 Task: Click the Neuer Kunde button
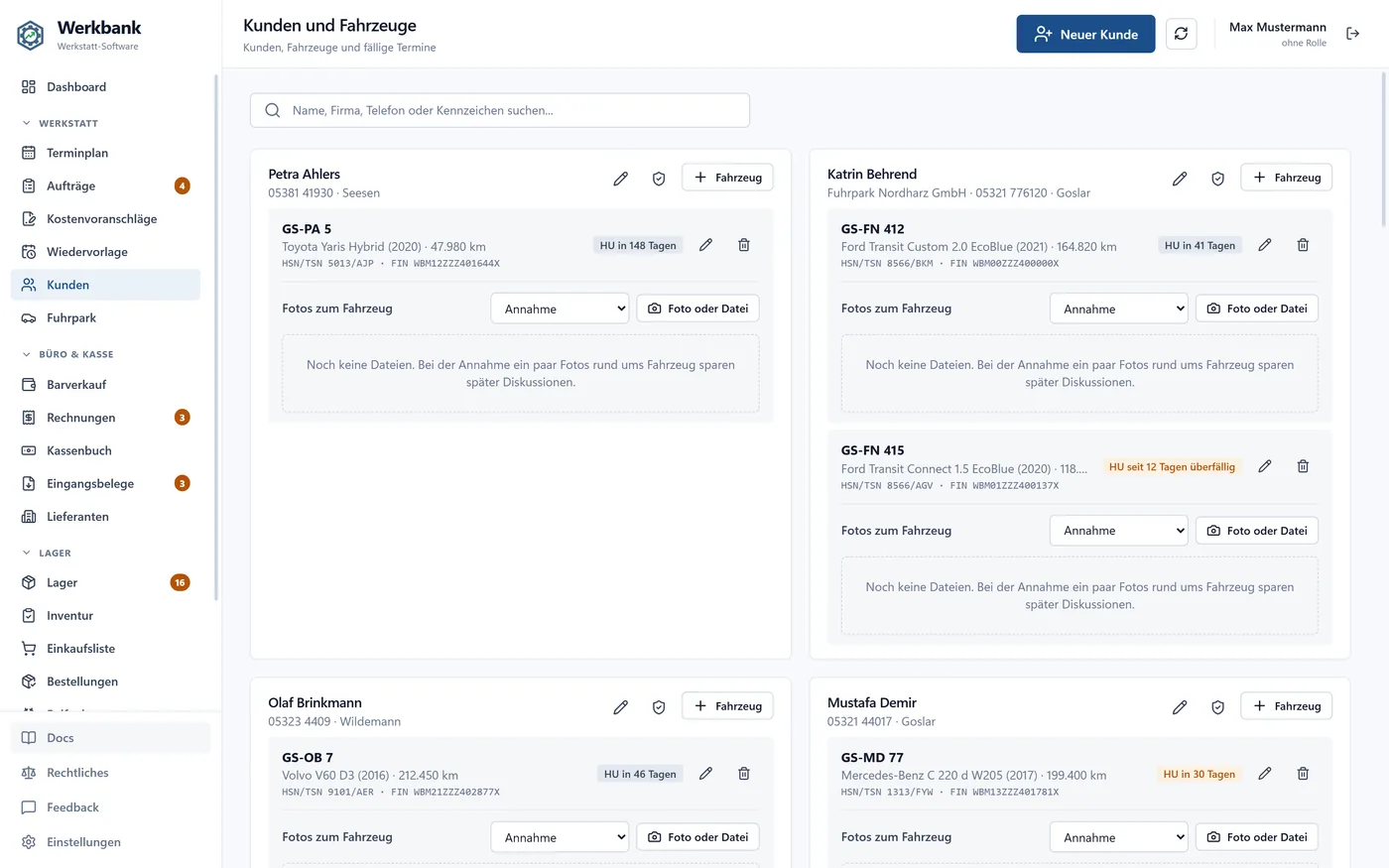click(x=1085, y=34)
